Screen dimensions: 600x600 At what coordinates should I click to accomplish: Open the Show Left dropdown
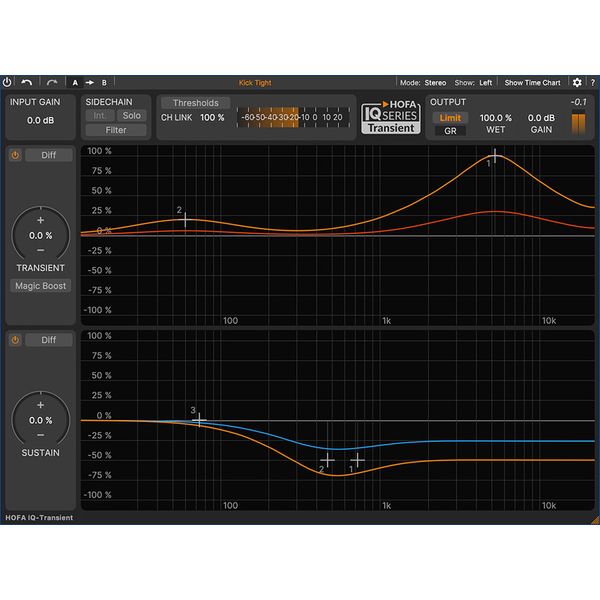pyautogui.click(x=473, y=83)
